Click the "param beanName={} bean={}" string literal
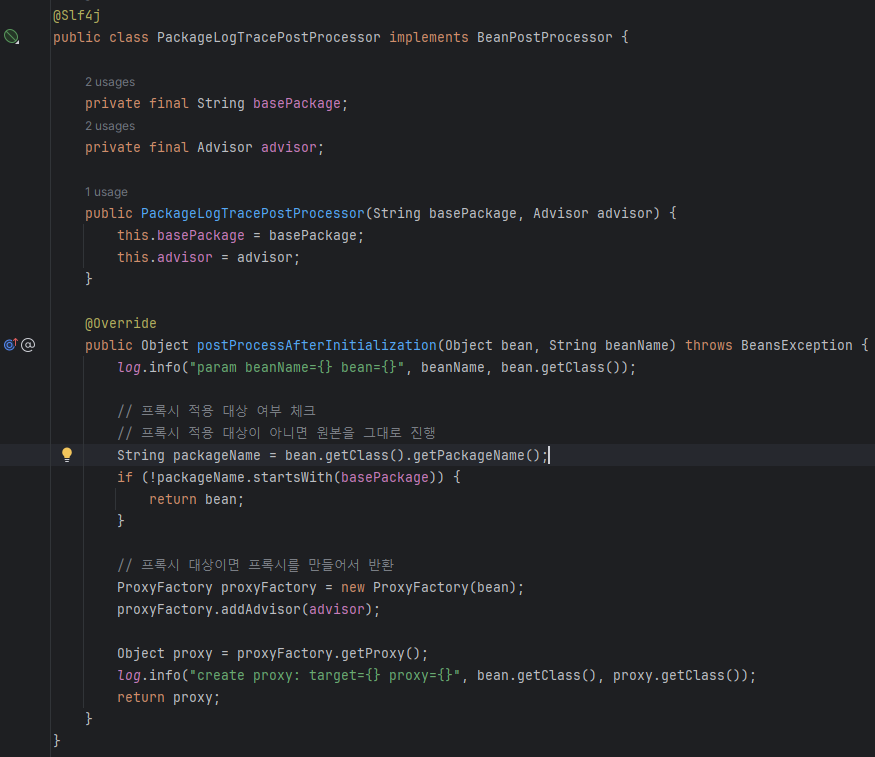The image size is (875, 757). (296, 367)
